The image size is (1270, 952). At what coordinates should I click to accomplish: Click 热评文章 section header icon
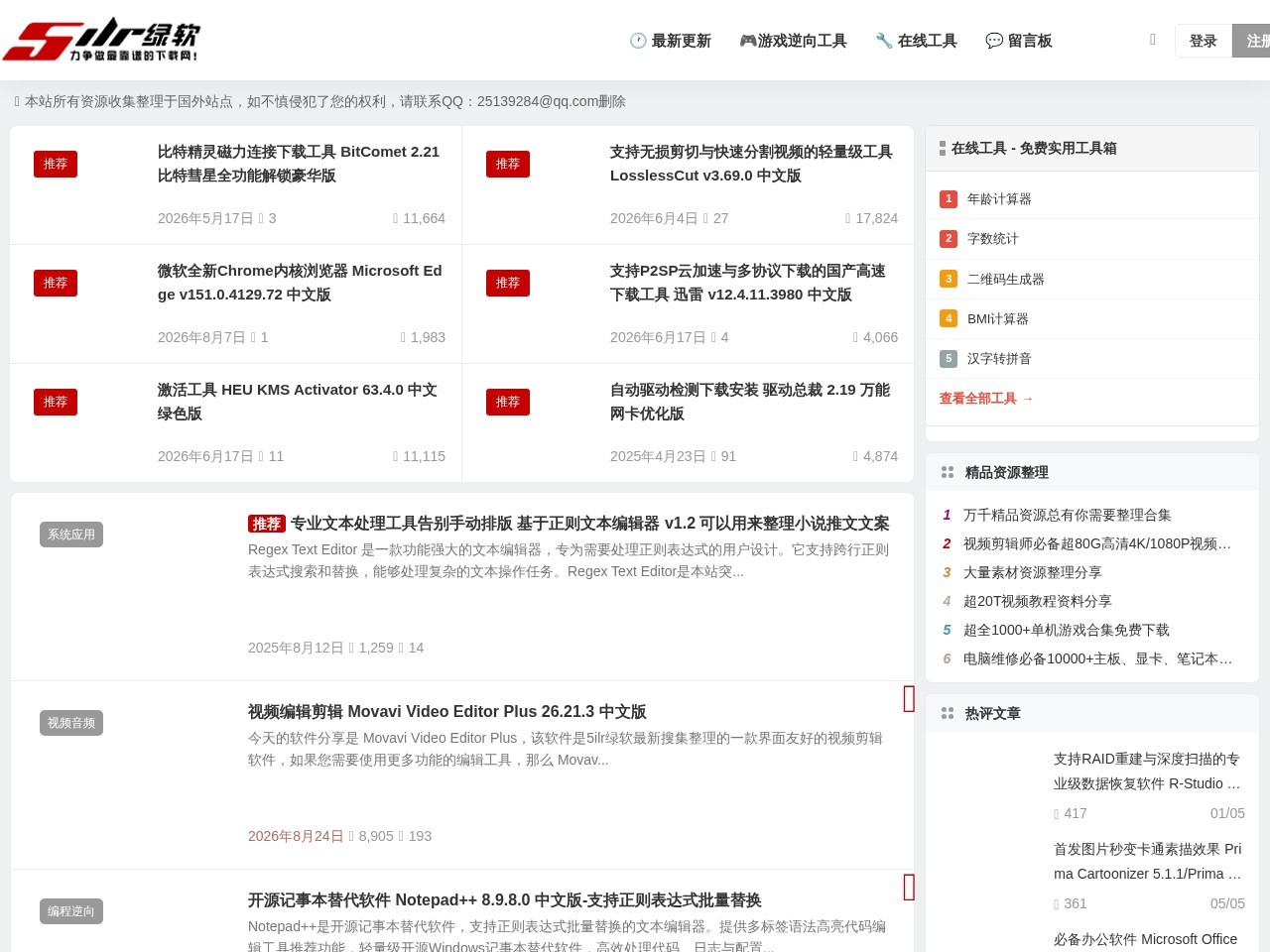tap(948, 714)
